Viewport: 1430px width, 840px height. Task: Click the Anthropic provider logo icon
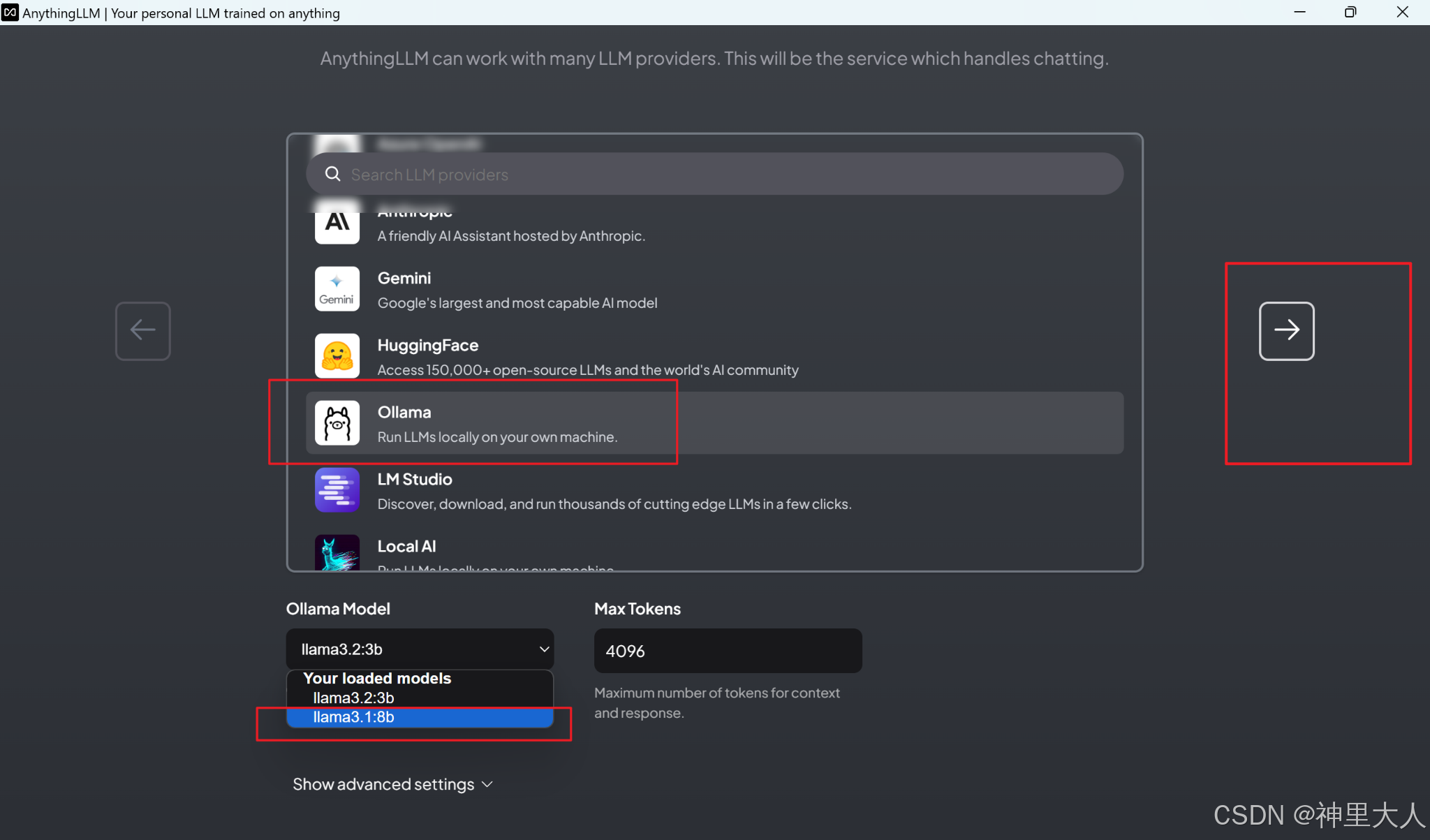(337, 223)
